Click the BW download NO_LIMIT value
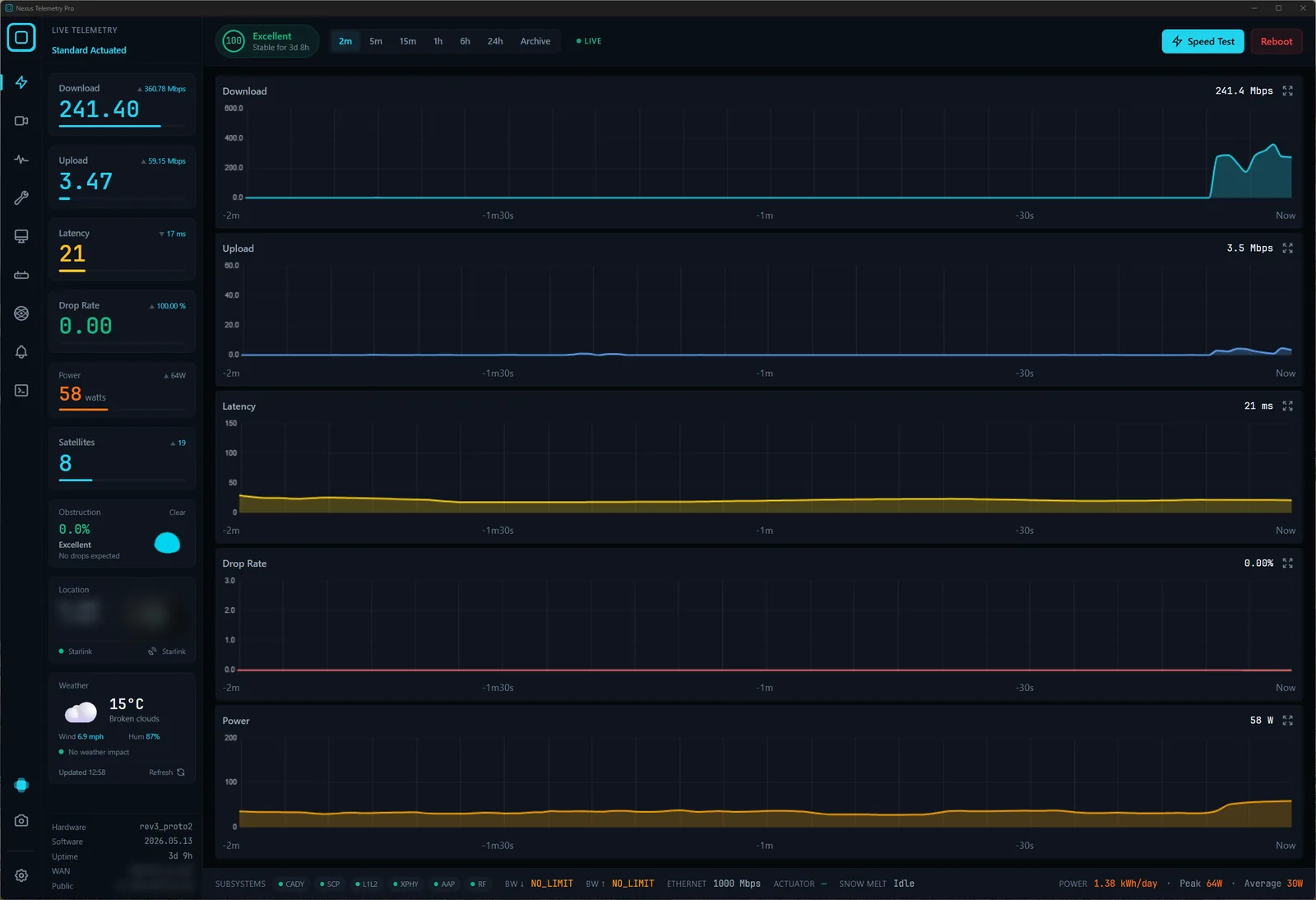1316x900 pixels. (x=552, y=884)
